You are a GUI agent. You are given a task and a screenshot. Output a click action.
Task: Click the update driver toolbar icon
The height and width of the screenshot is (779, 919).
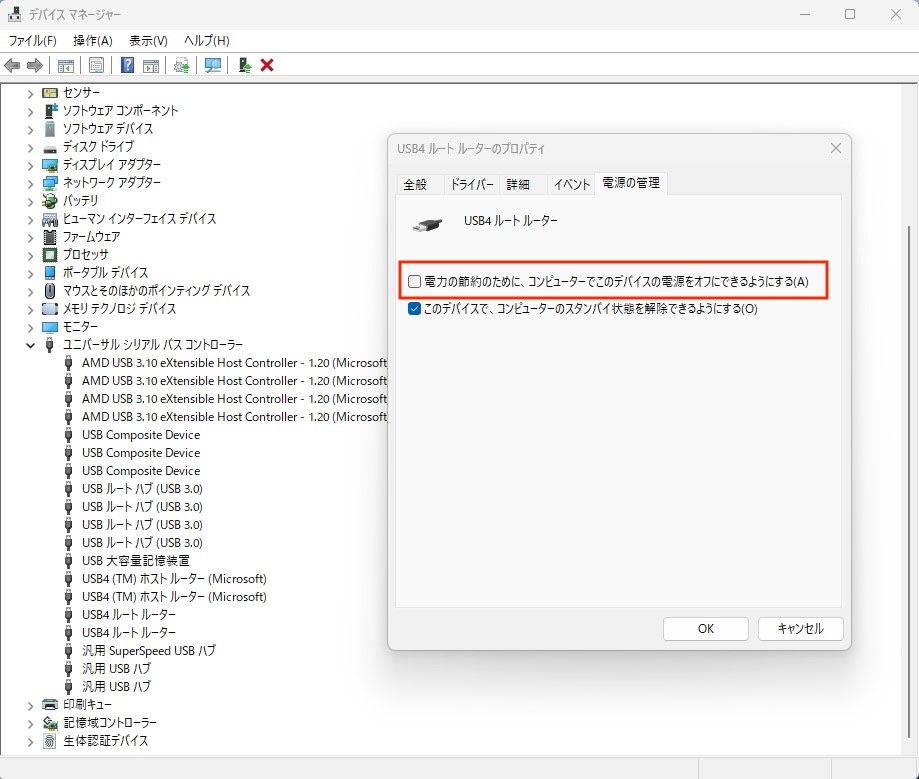coord(181,65)
